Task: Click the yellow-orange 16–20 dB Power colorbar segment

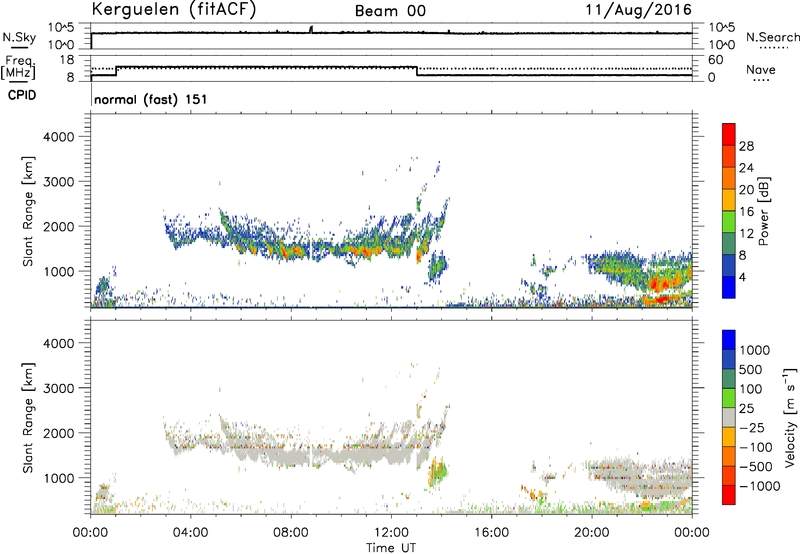Action: (729, 199)
